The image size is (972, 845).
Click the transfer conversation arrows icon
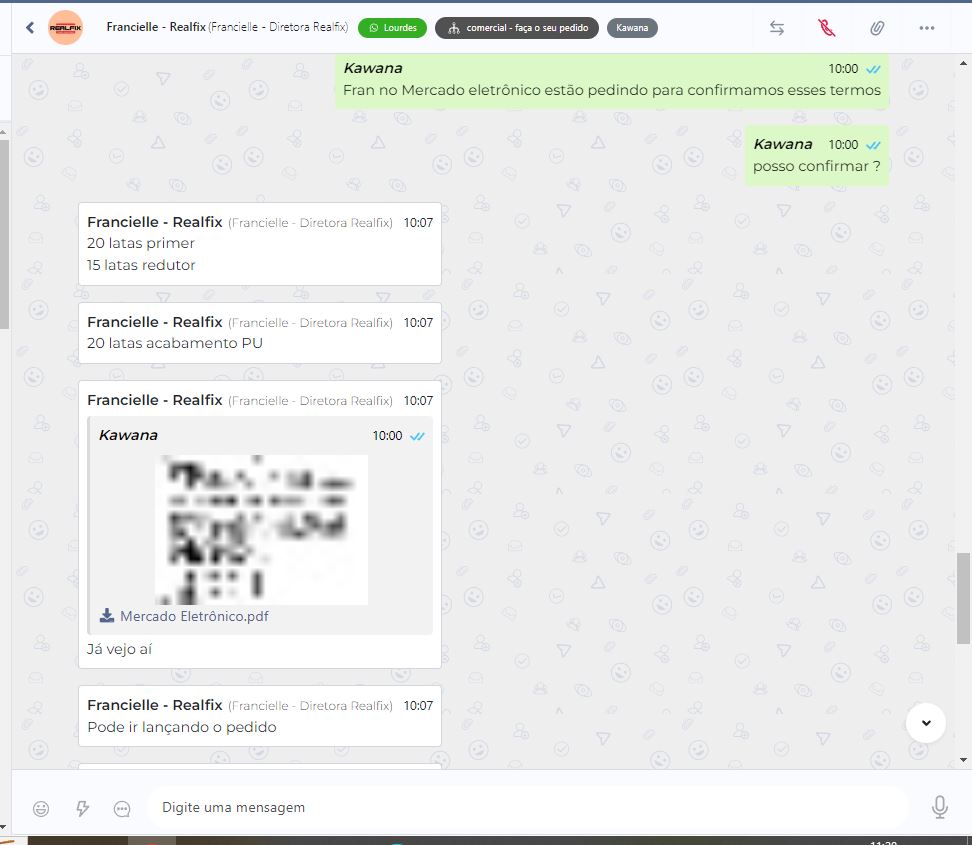tap(777, 28)
